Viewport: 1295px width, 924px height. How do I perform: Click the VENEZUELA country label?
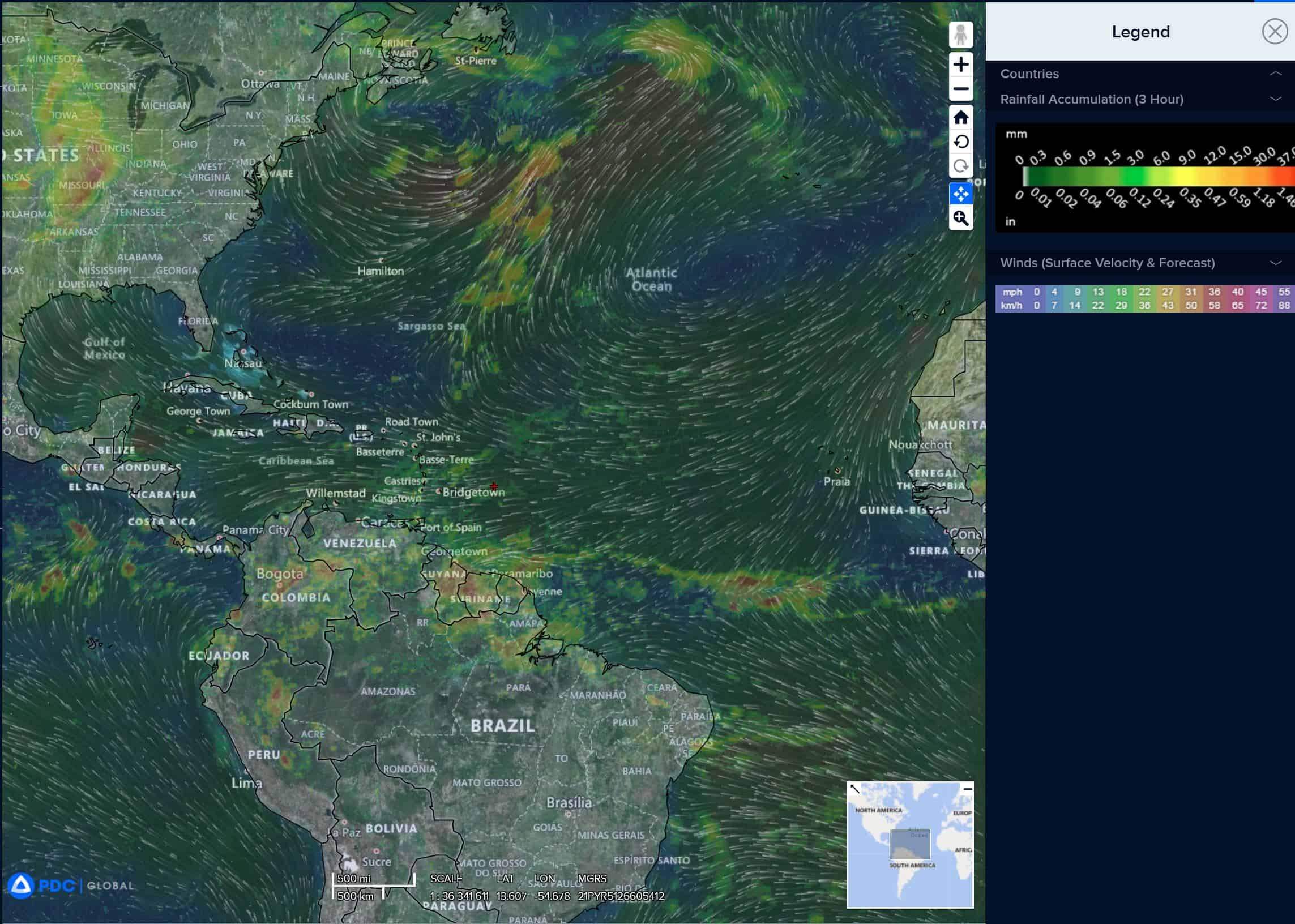360,544
